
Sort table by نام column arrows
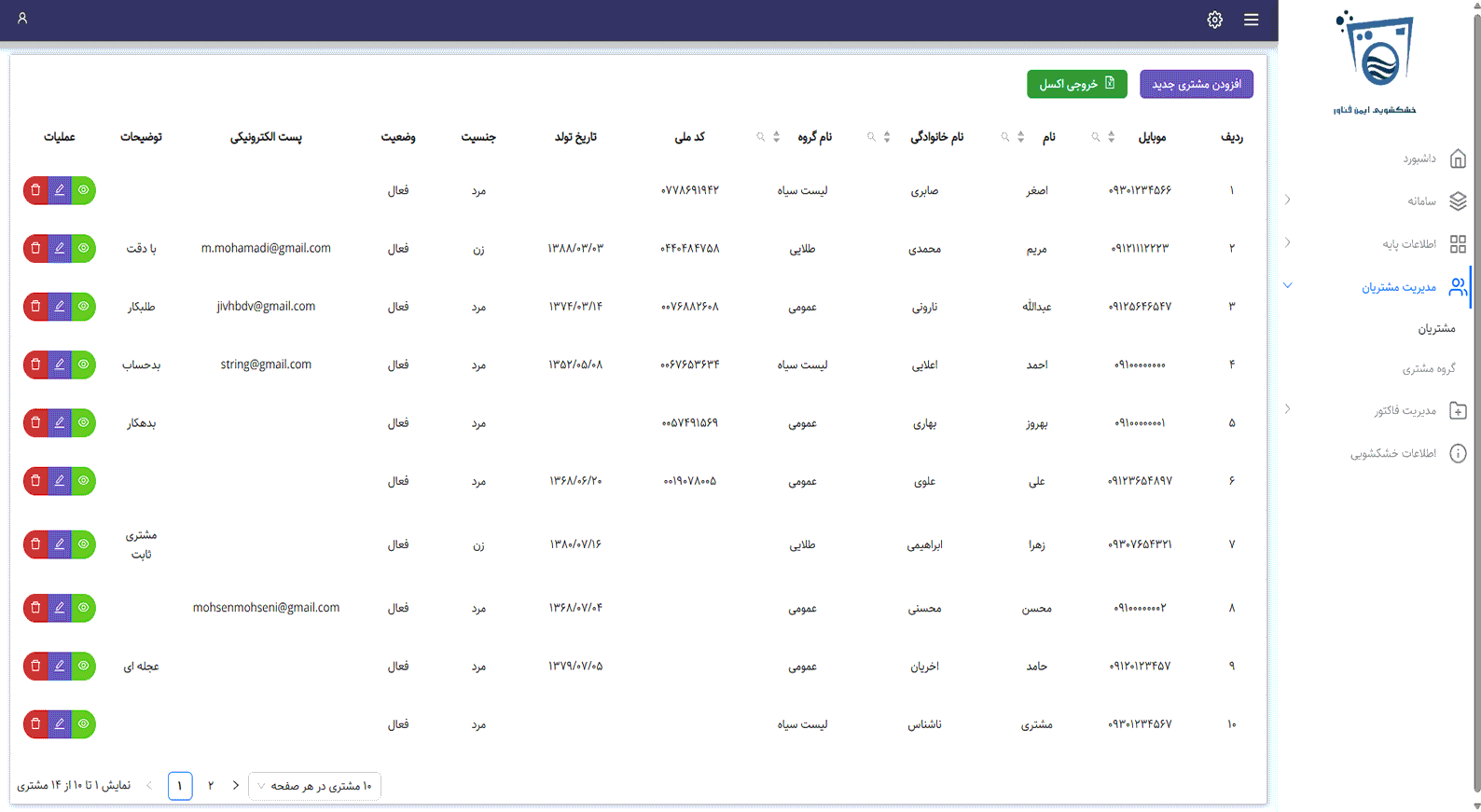click(1020, 137)
